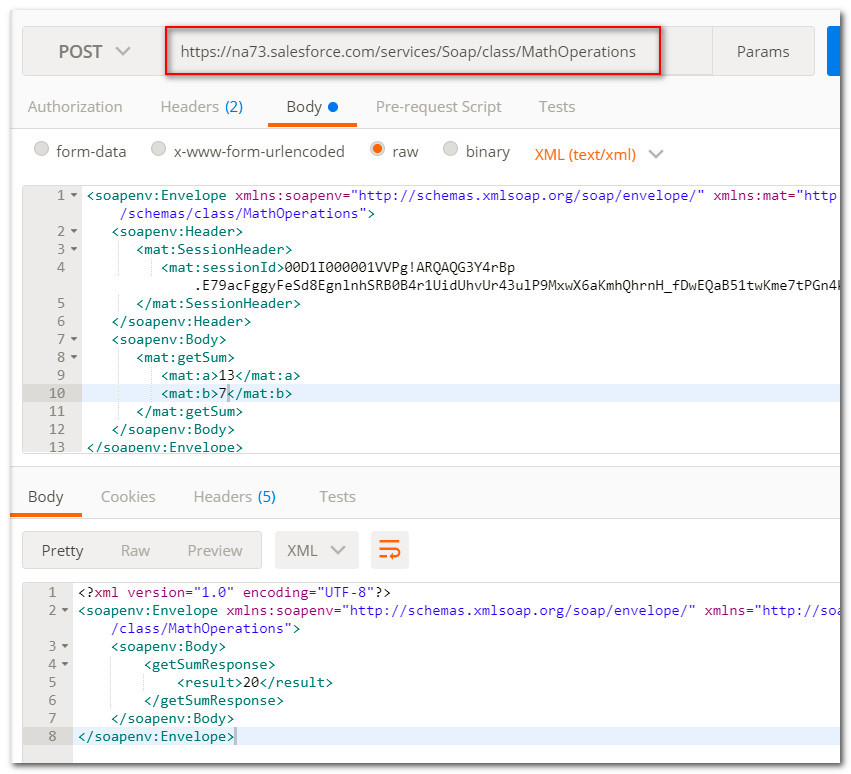Select the x-www-form-urlencoded radio button
851x774 pixels.
click(x=158, y=149)
